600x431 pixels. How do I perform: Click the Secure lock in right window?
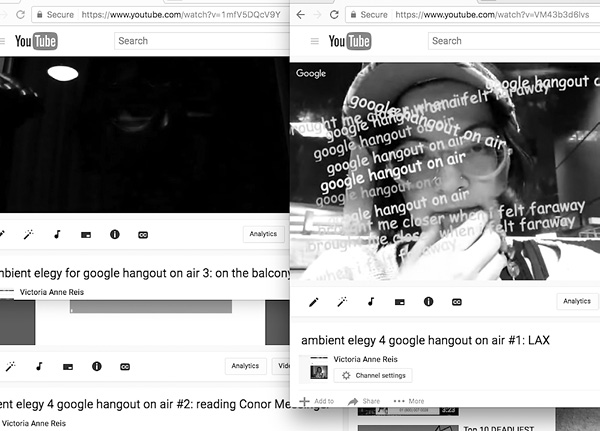click(353, 15)
